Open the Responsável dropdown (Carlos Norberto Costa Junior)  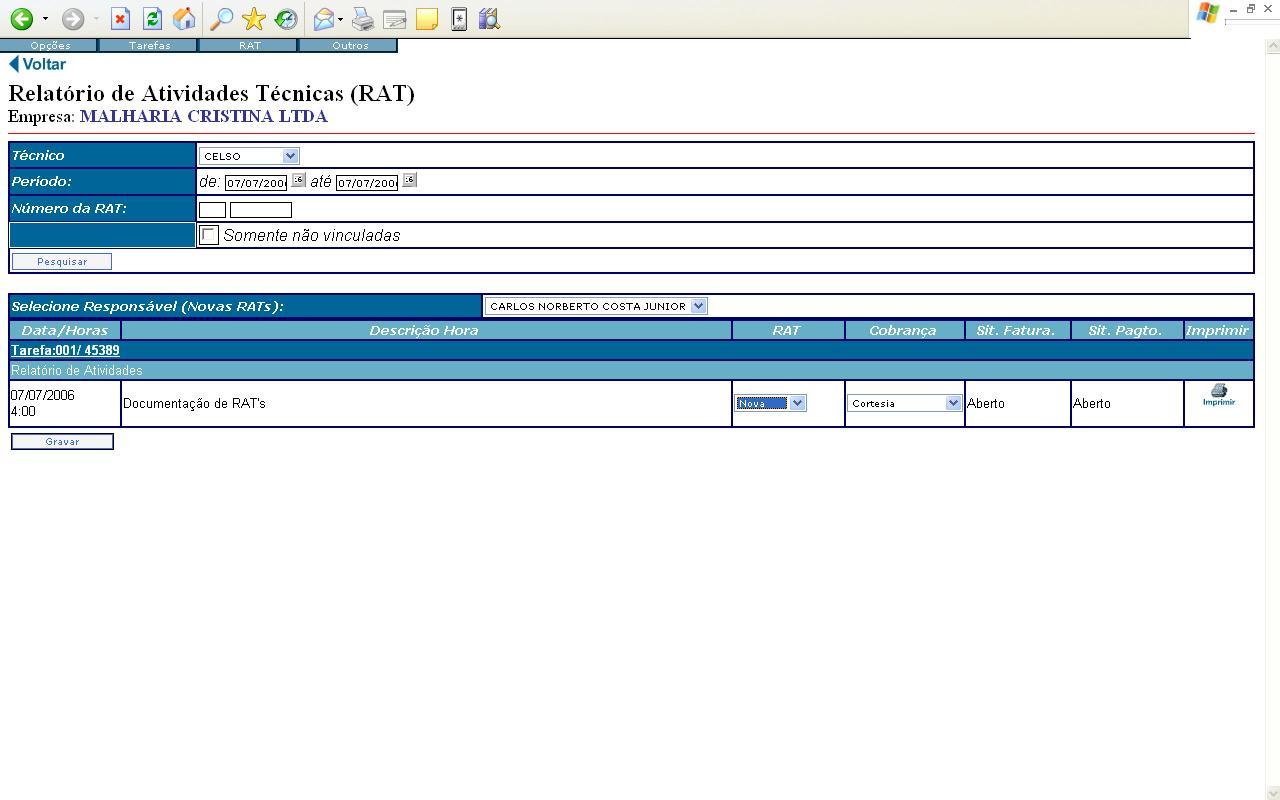[x=596, y=306]
